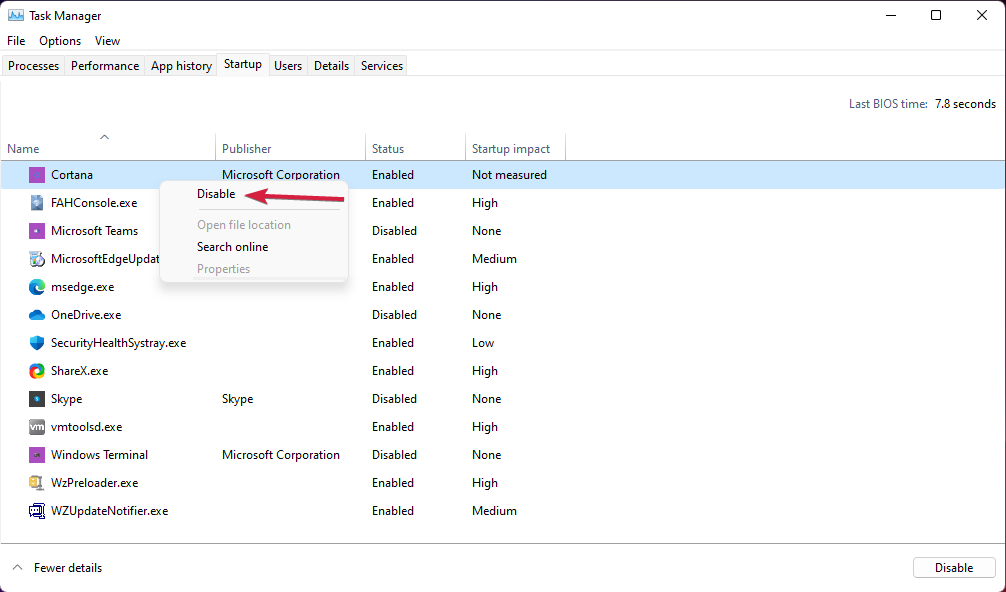Select the vmtoolsd.exe row name

(87, 427)
